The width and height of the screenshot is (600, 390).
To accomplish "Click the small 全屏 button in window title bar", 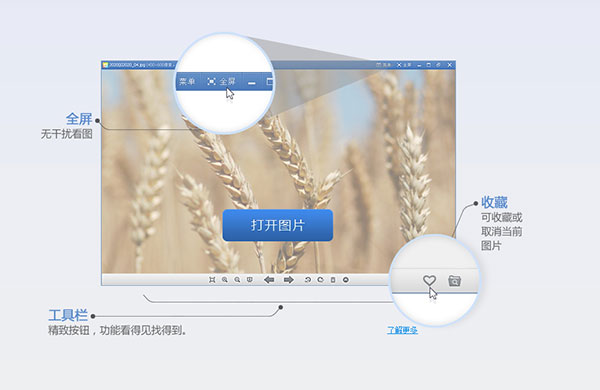I will 404,65.
